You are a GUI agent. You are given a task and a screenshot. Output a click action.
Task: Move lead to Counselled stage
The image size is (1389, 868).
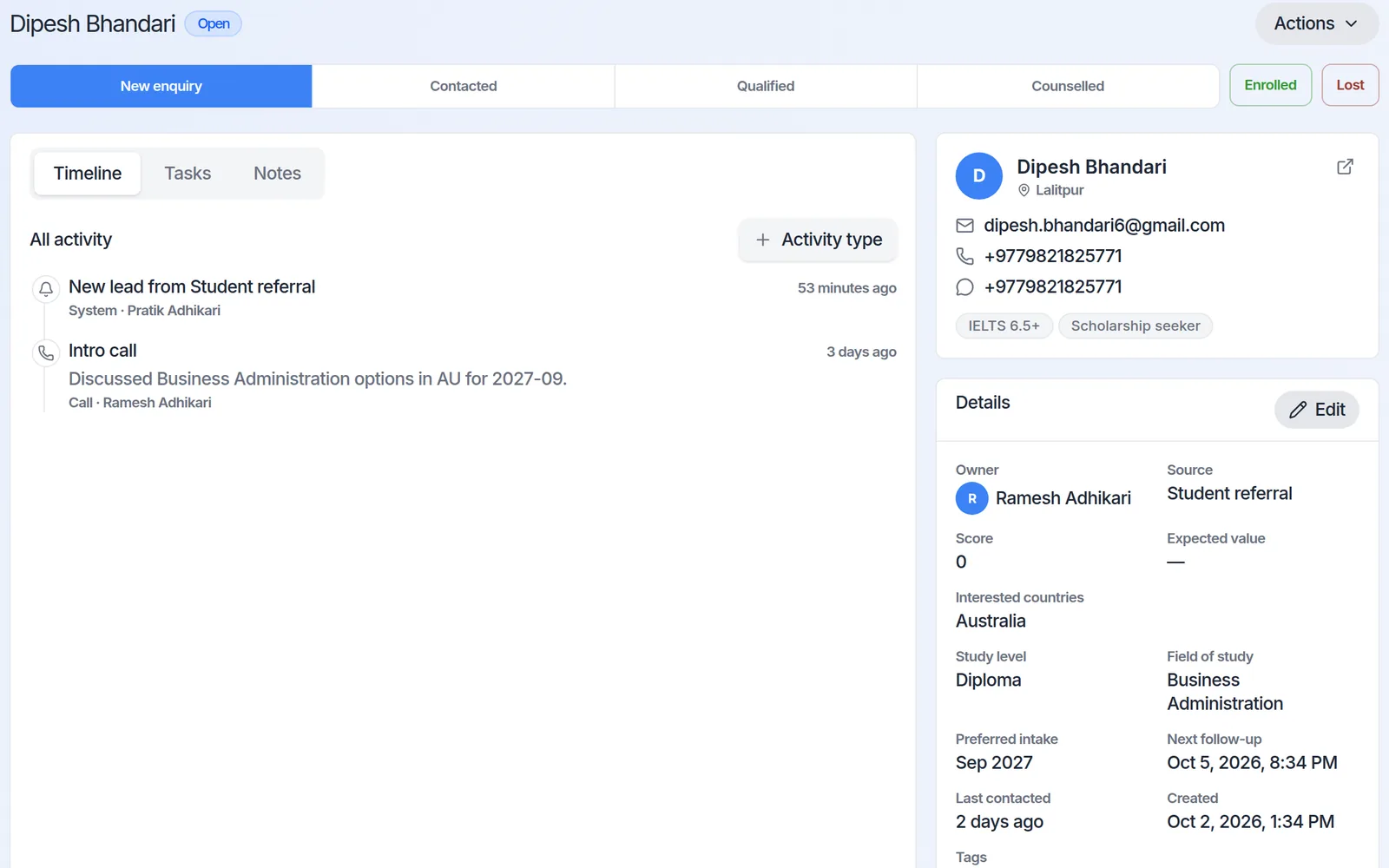[1068, 86]
